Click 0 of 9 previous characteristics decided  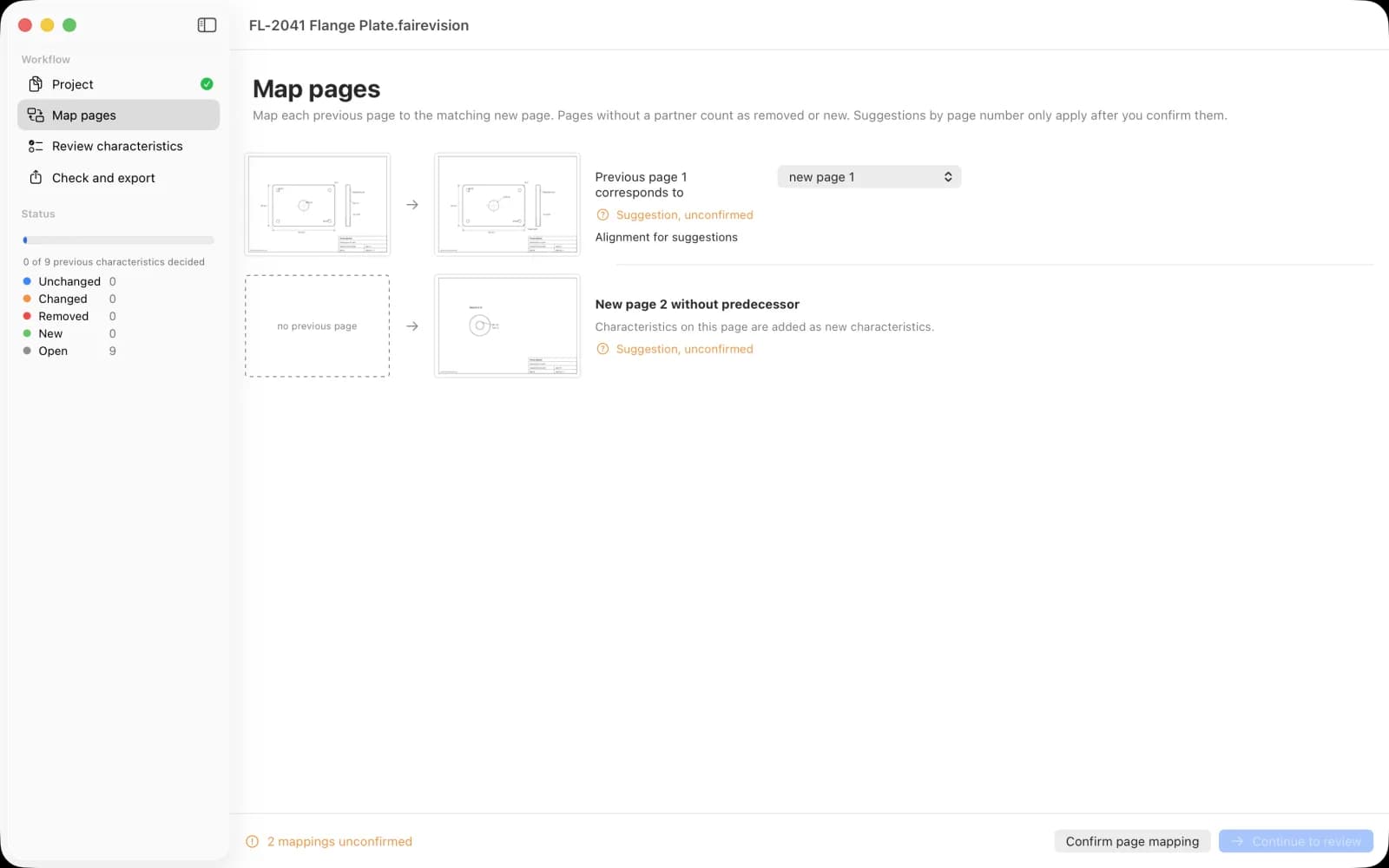coord(114,261)
